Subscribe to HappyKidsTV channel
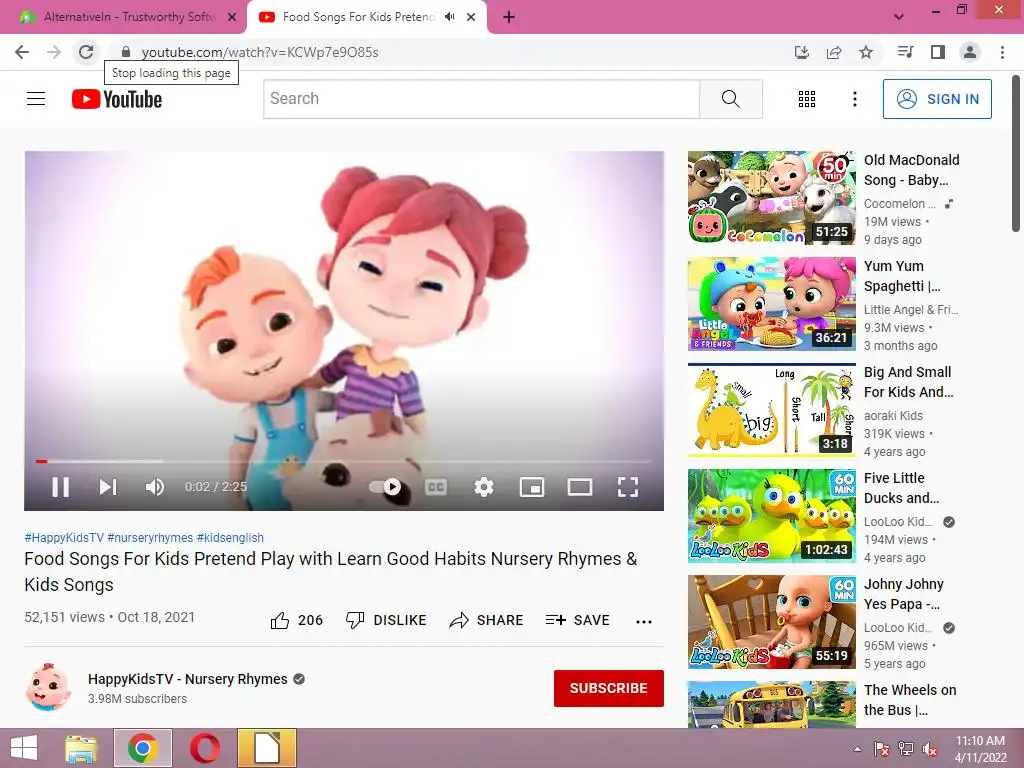1024x768 pixels. pyautogui.click(x=609, y=688)
